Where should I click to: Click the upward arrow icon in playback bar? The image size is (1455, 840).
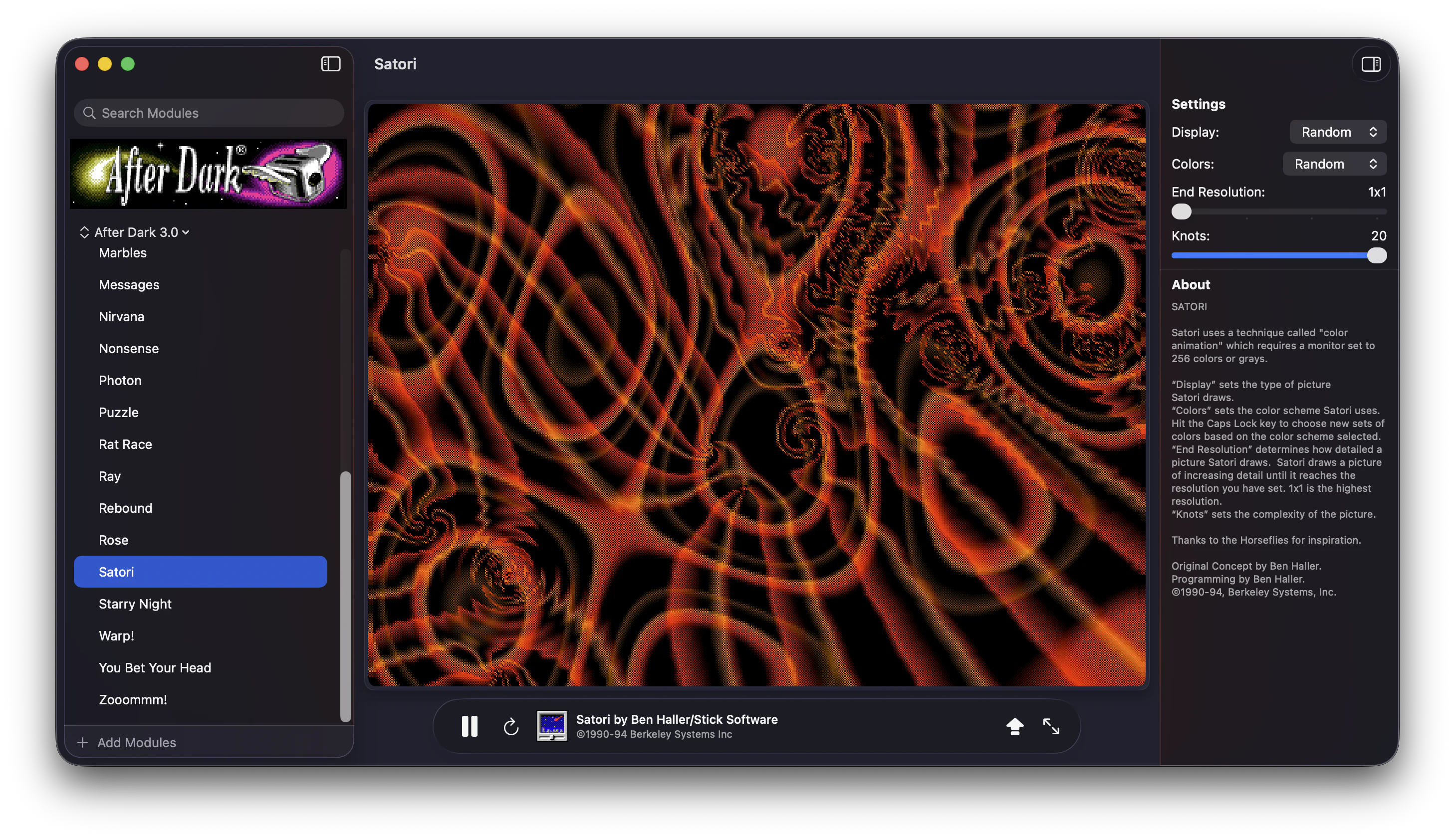pyautogui.click(x=1014, y=726)
